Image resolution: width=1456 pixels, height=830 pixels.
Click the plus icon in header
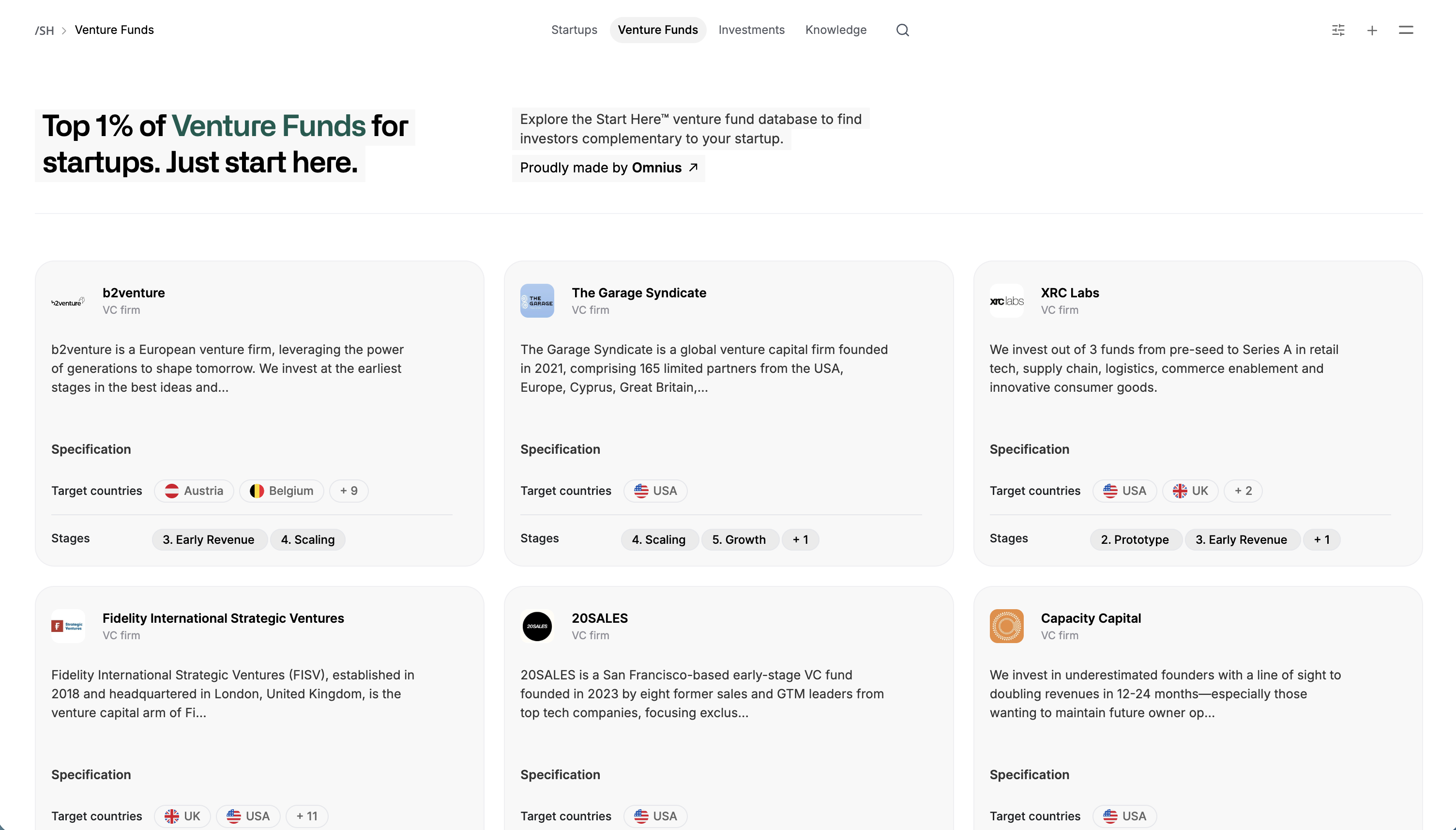coord(1372,30)
